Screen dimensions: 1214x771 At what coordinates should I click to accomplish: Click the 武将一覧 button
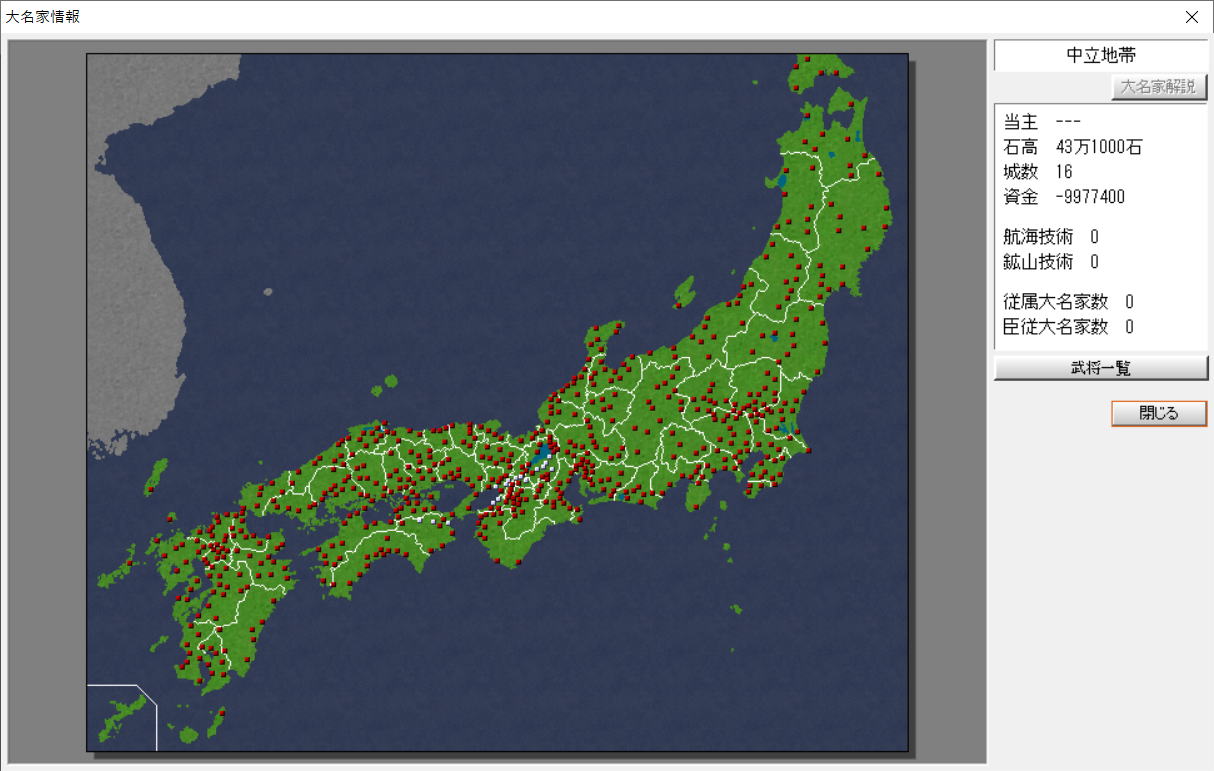tap(1100, 368)
